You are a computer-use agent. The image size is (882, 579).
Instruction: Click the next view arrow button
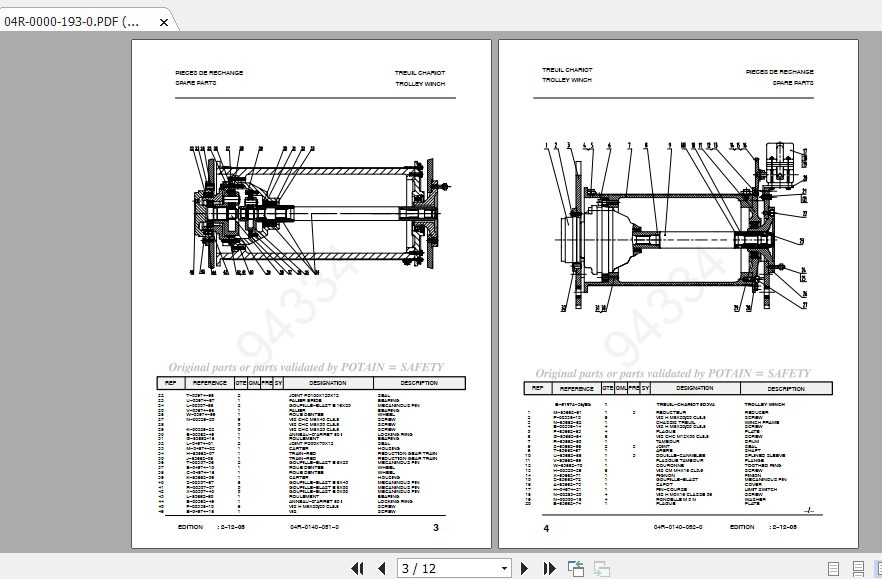[x=601, y=568]
